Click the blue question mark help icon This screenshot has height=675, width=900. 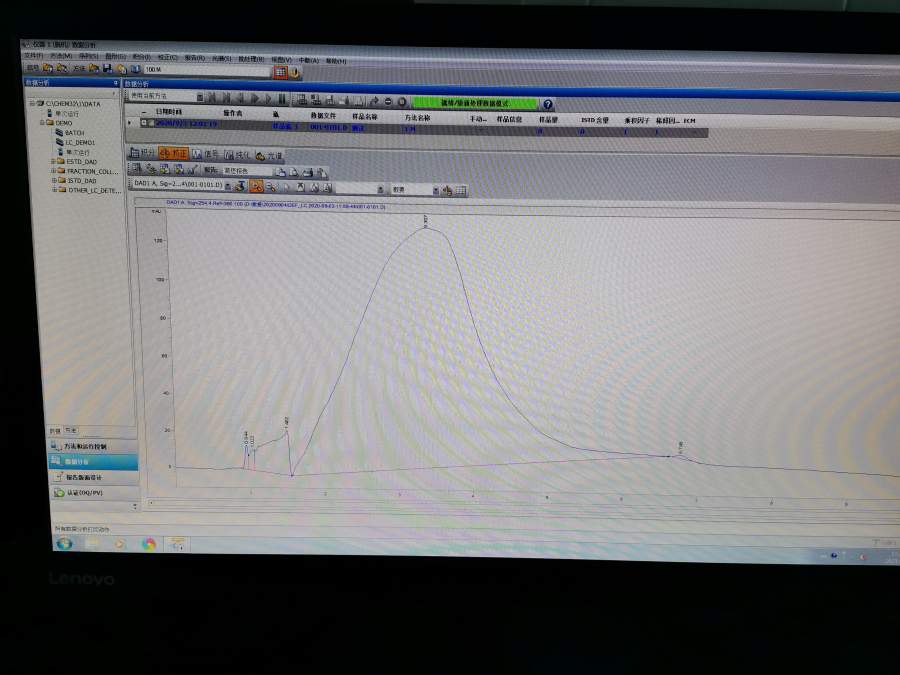tap(548, 104)
